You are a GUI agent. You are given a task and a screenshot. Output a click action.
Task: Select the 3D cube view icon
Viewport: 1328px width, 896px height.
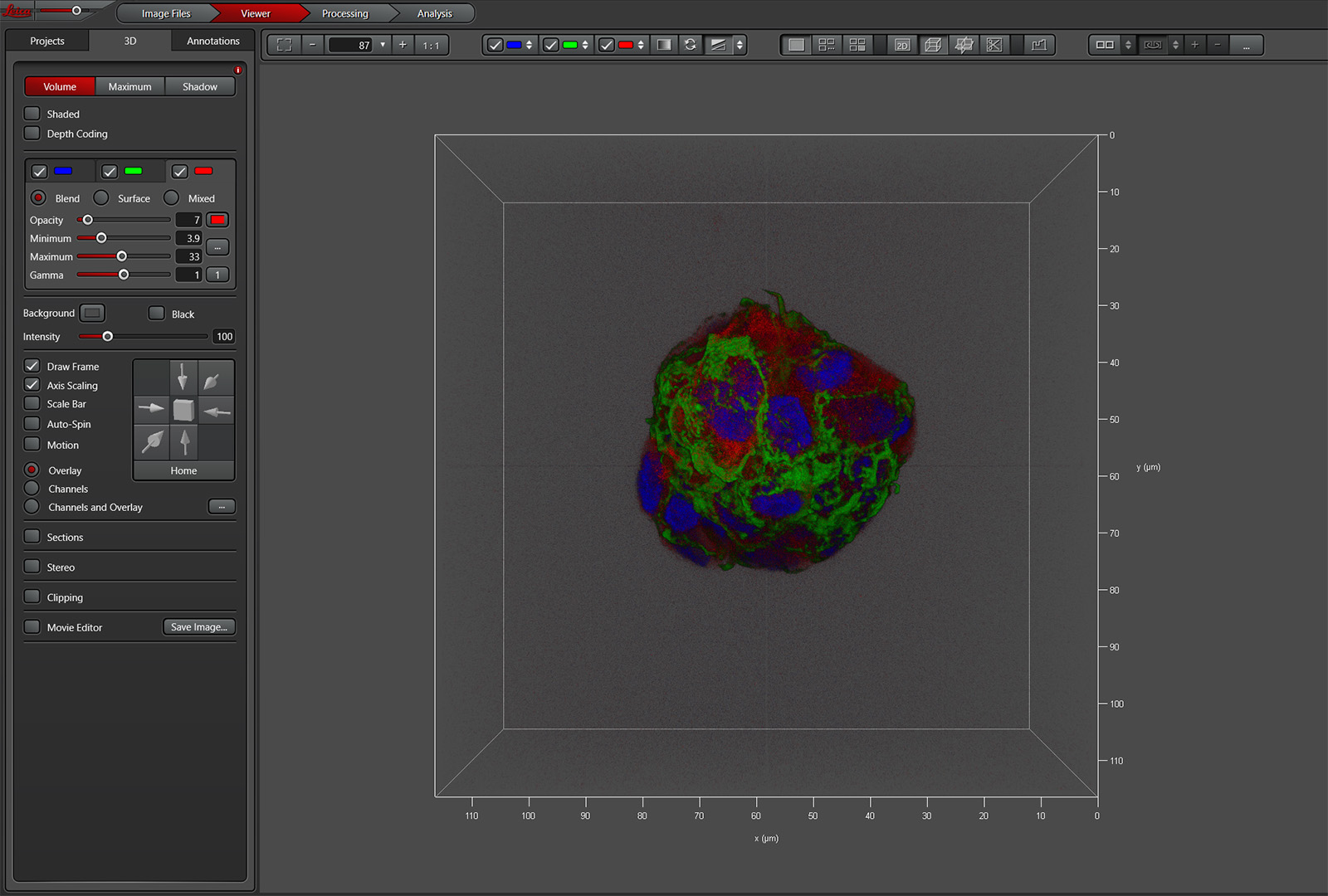click(933, 45)
